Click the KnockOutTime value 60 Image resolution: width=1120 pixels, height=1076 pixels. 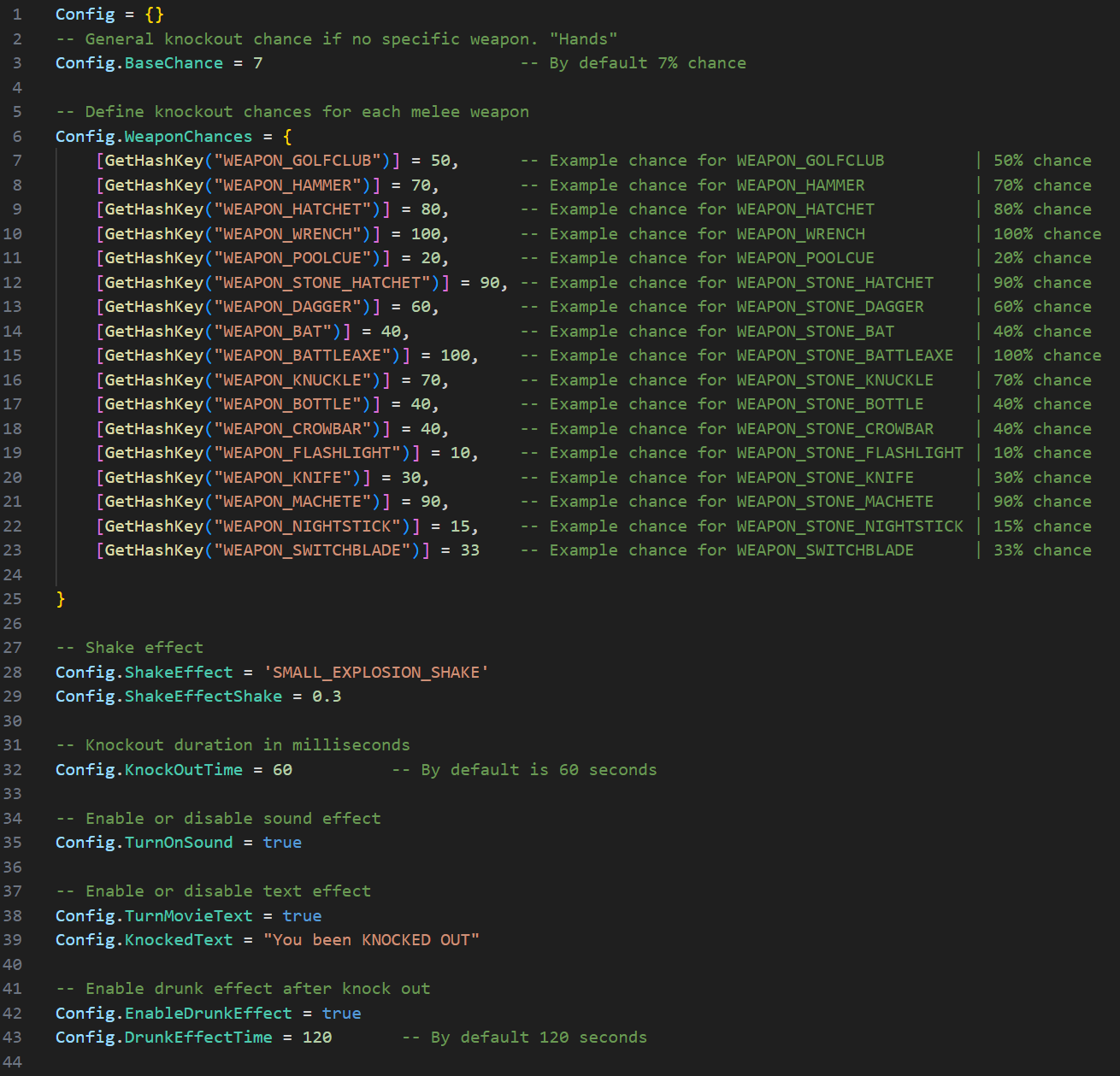(282, 770)
